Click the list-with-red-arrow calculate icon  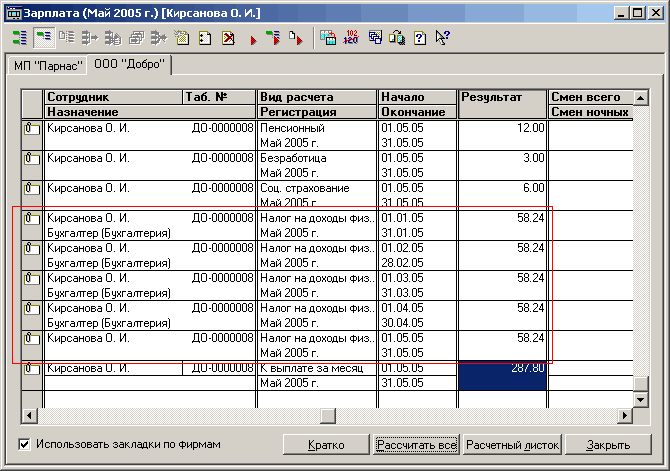(x=273, y=38)
